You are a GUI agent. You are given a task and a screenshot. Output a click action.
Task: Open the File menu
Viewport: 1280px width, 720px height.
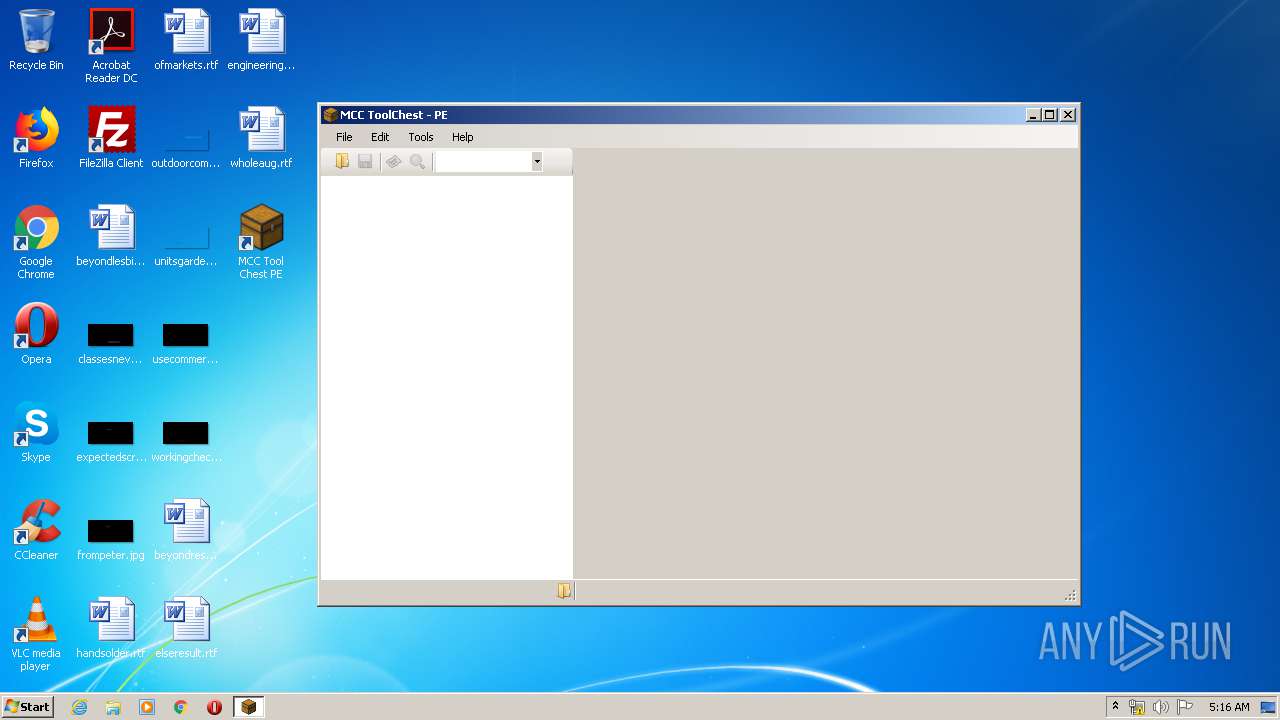click(x=344, y=137)
